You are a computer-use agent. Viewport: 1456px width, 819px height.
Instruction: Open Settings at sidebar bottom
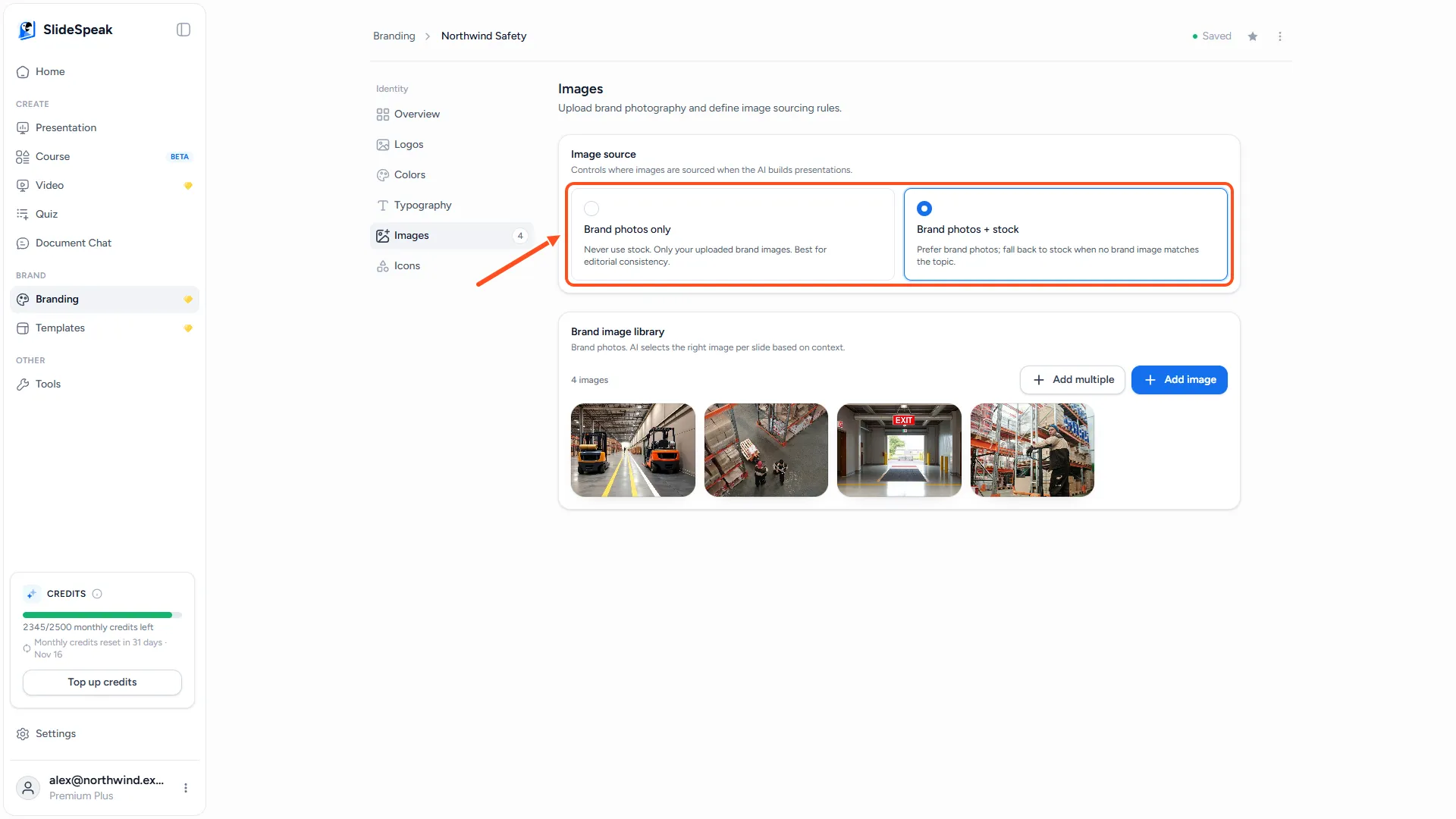(105, 734)
